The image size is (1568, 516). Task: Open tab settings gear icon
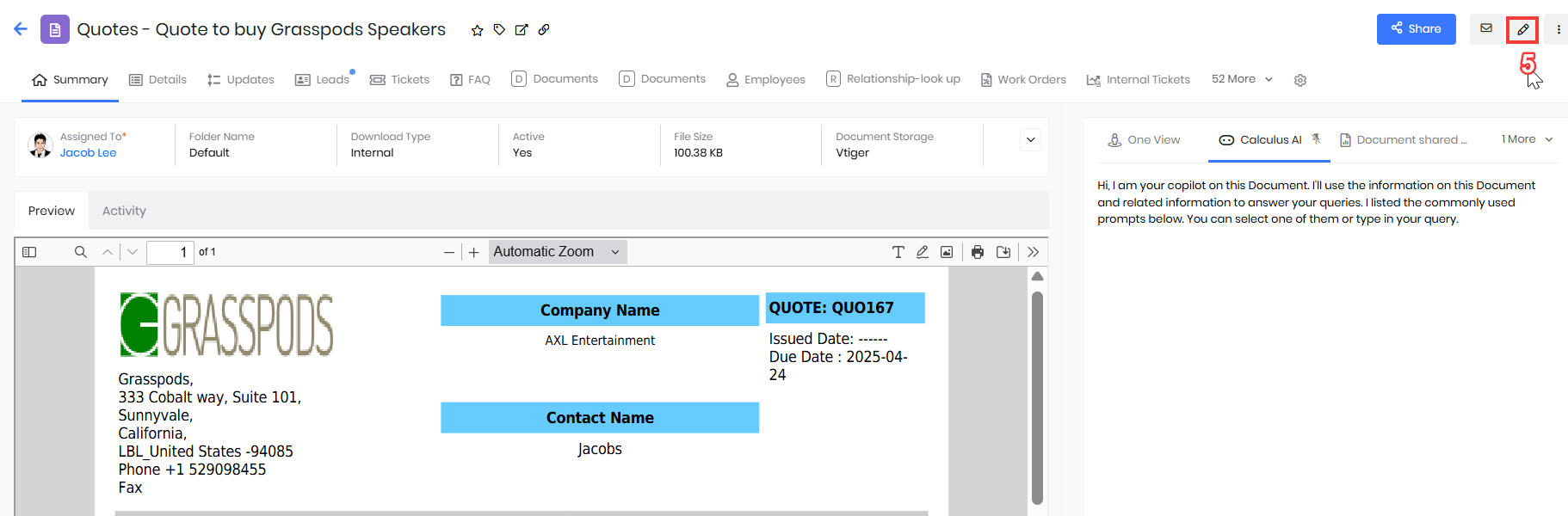1300,80
